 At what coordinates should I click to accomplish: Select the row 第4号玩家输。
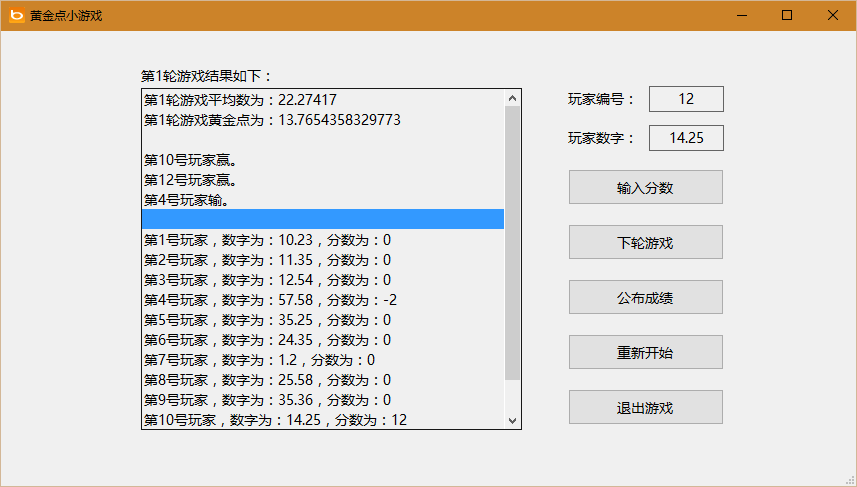tap(322, 200)
